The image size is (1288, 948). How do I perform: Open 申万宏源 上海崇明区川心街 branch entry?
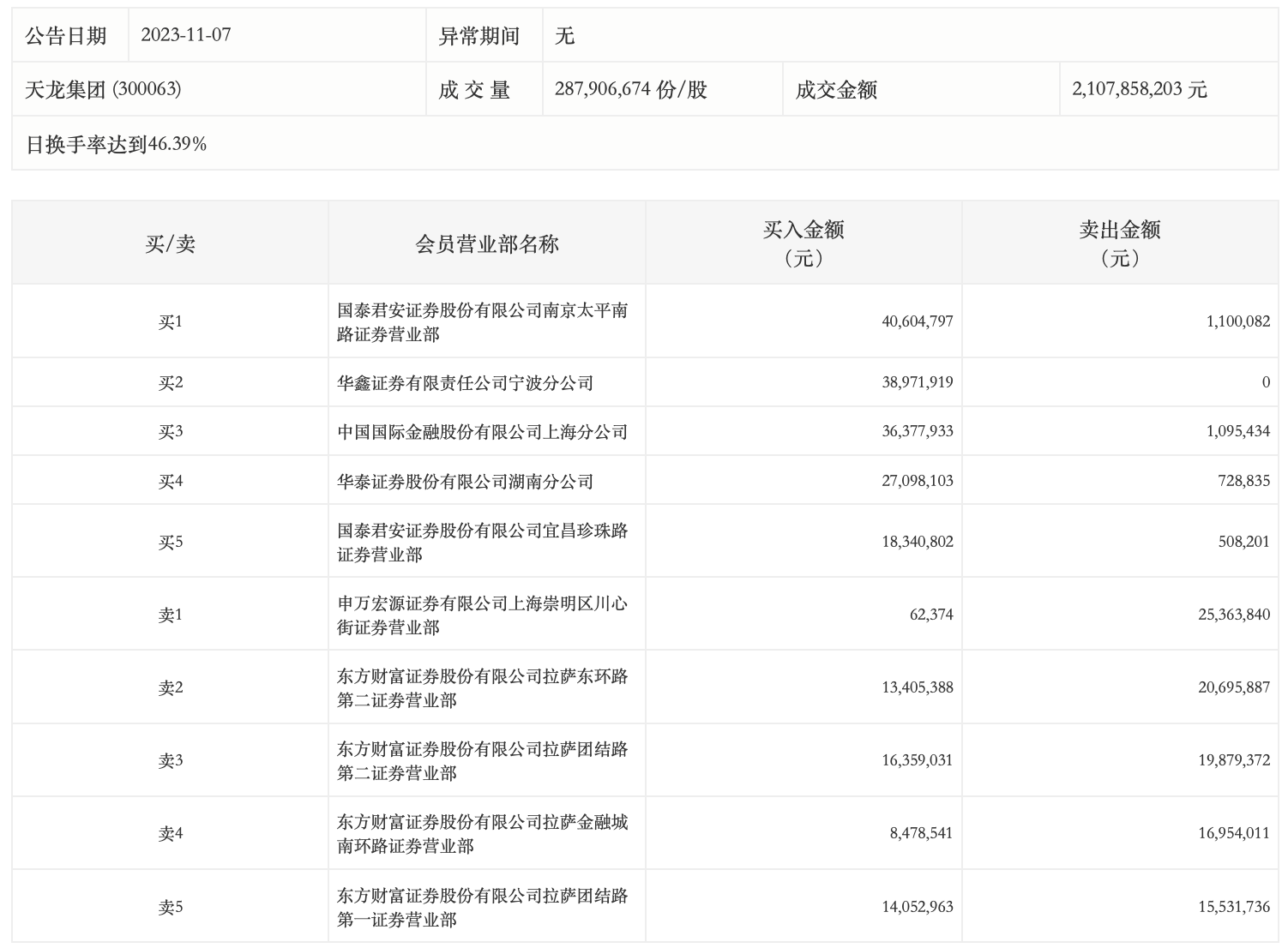click(x=482, y=615)
